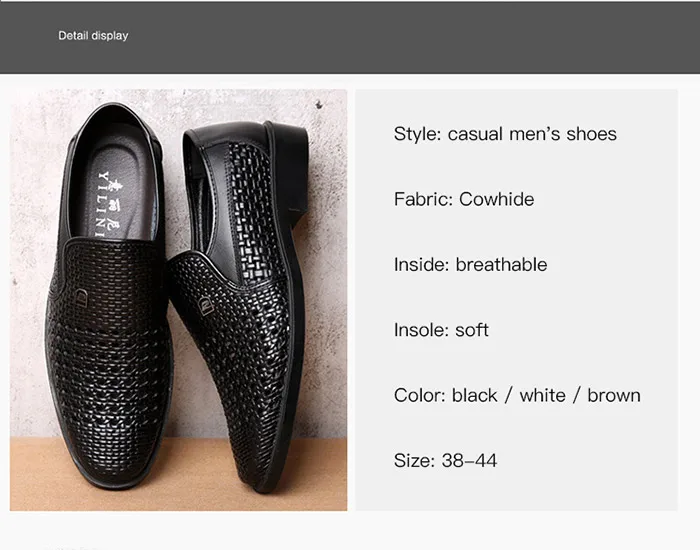Click the black shoe product photo

point(178,300)
